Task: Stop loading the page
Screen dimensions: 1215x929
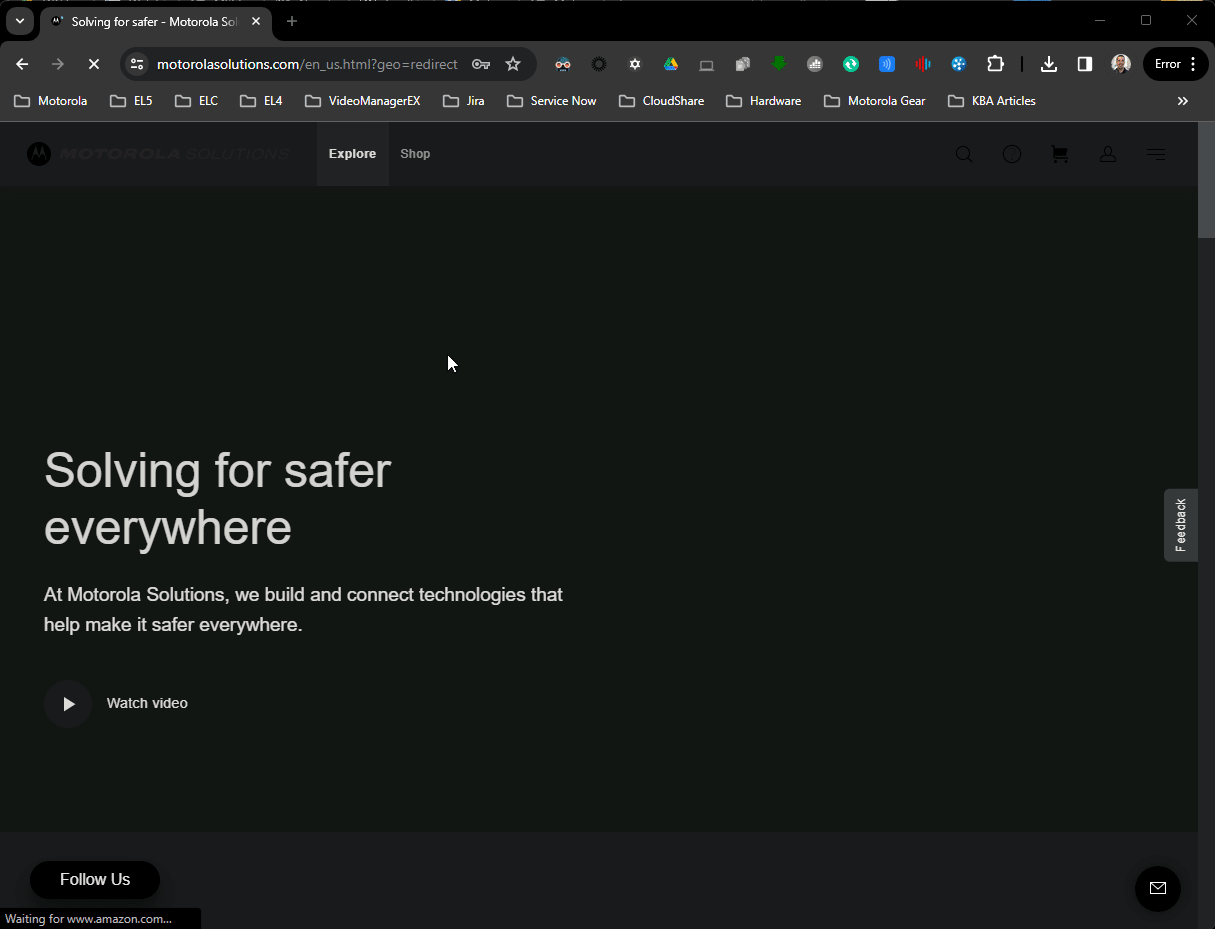Action: (x=94, y=64)
